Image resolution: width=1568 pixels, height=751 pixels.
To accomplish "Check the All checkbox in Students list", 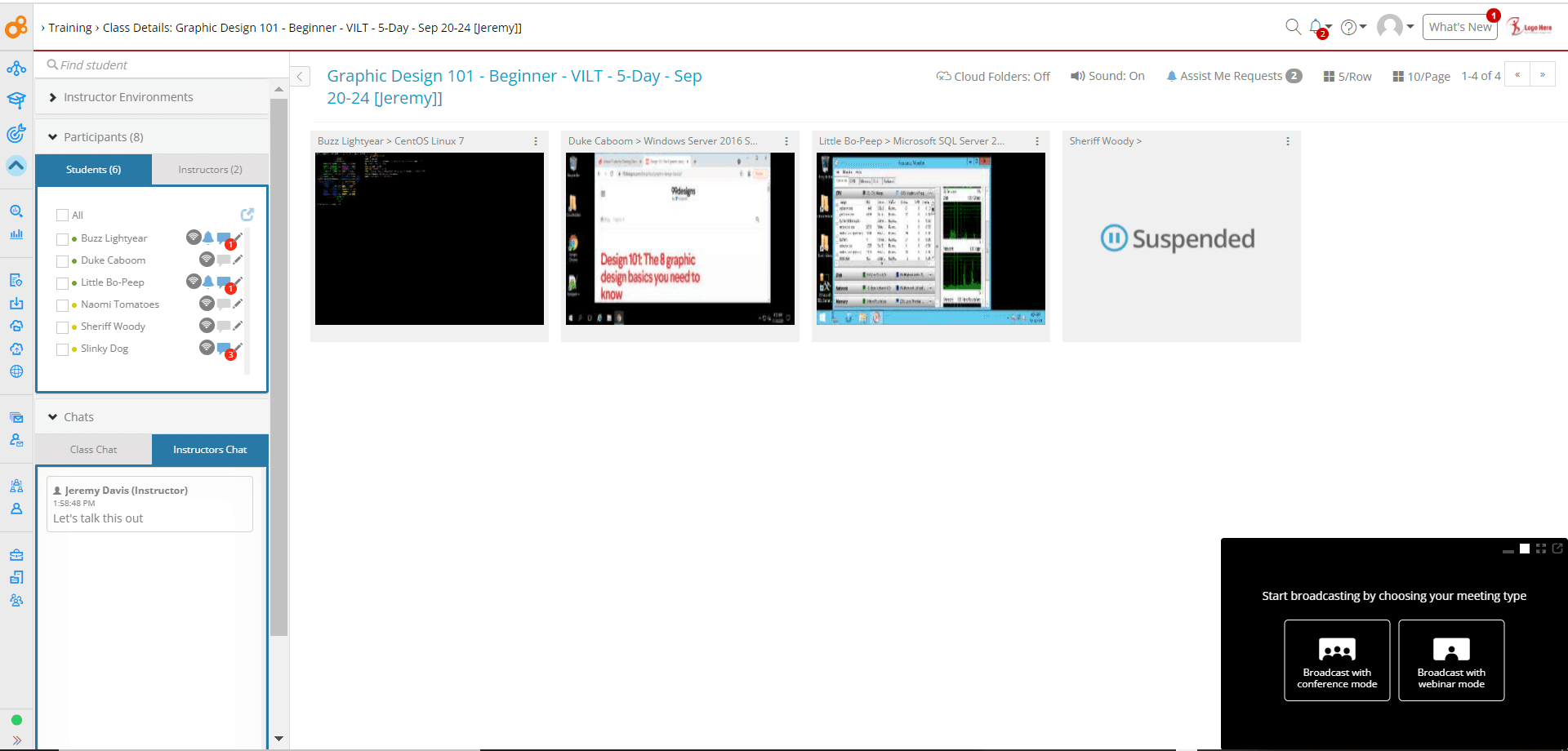I will [62, 214].
